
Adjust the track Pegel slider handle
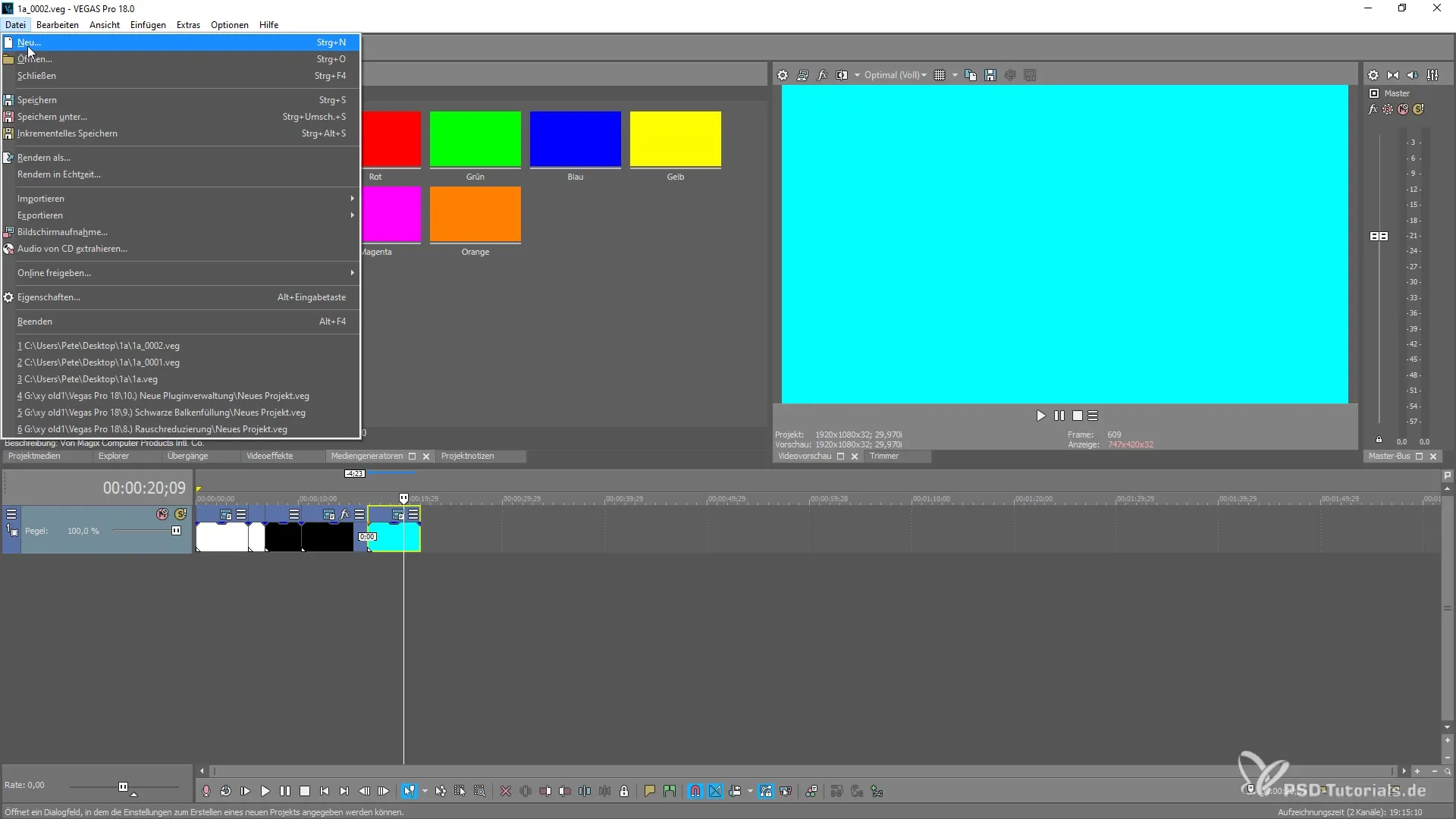coord(177,531)
